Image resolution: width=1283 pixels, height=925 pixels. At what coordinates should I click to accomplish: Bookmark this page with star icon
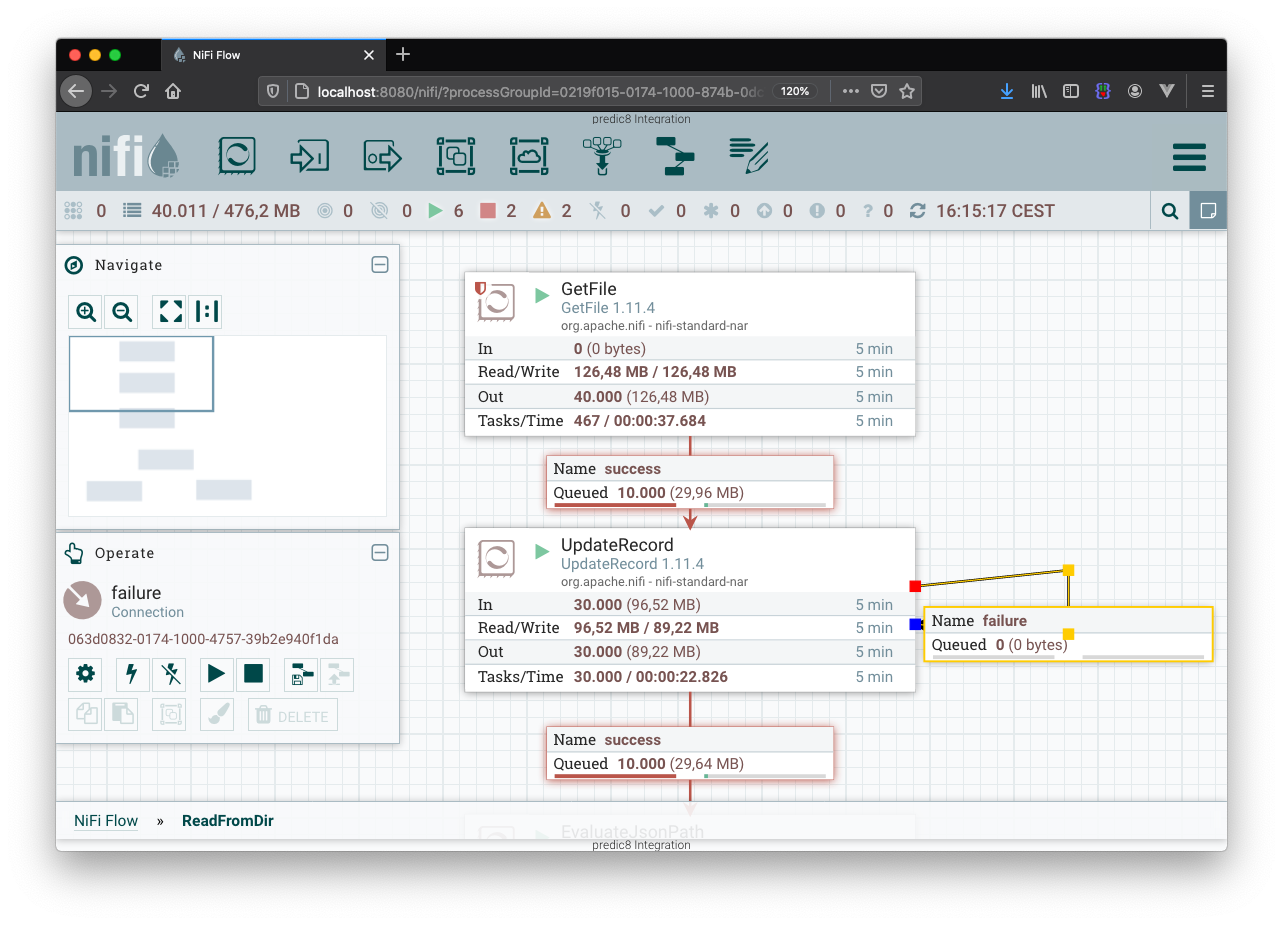(x=907, y=91)
